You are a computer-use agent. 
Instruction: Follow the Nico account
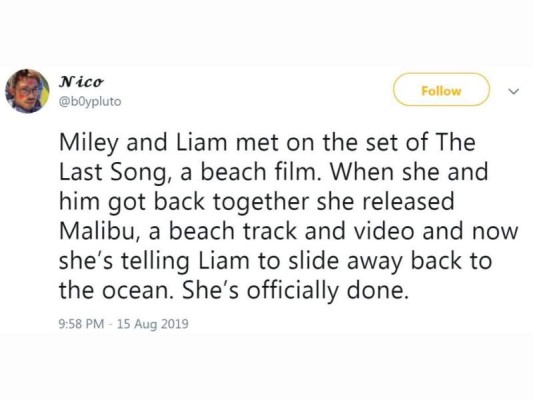pyautogui.click(x=441, y=90)
